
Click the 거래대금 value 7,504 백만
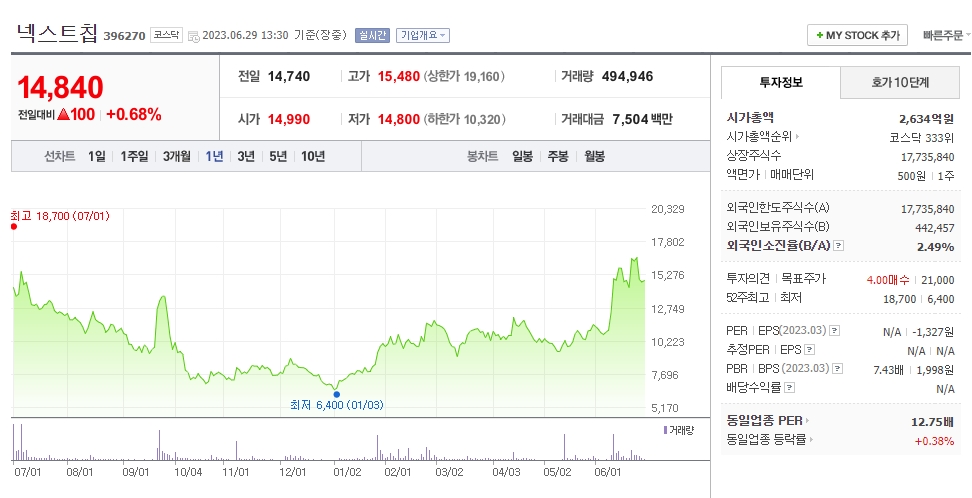642,119
